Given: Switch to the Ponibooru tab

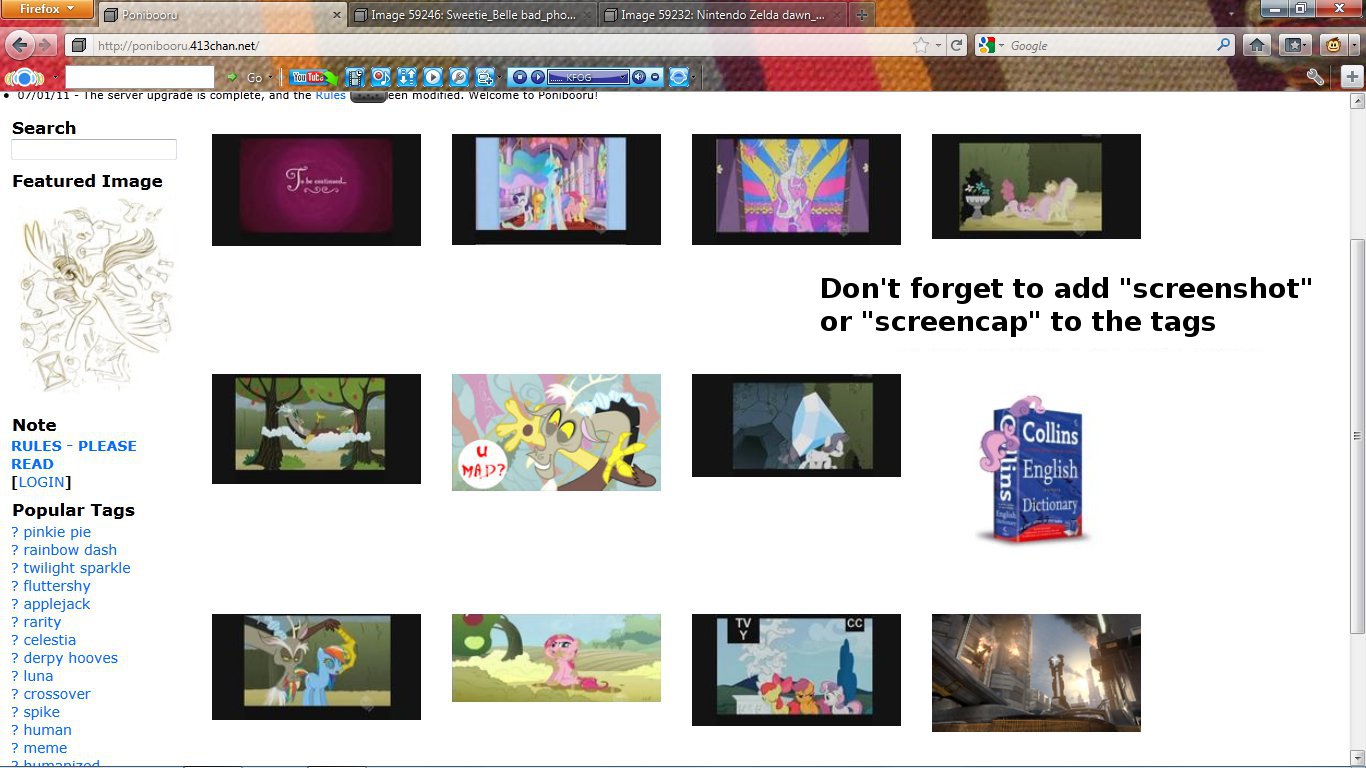Looking at the screenshot, I should tap(222, 15).
